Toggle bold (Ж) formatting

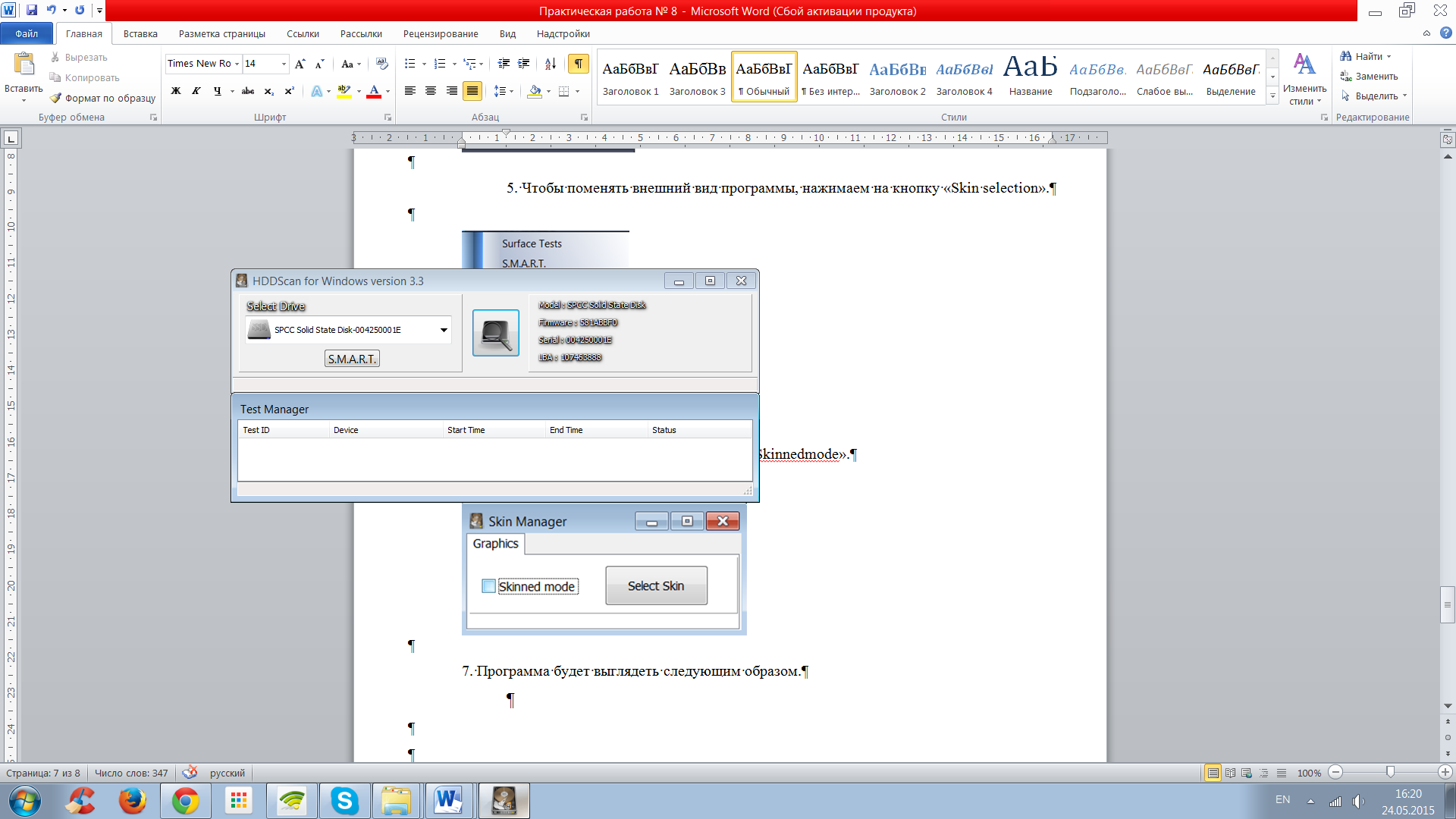pos(175,91)
